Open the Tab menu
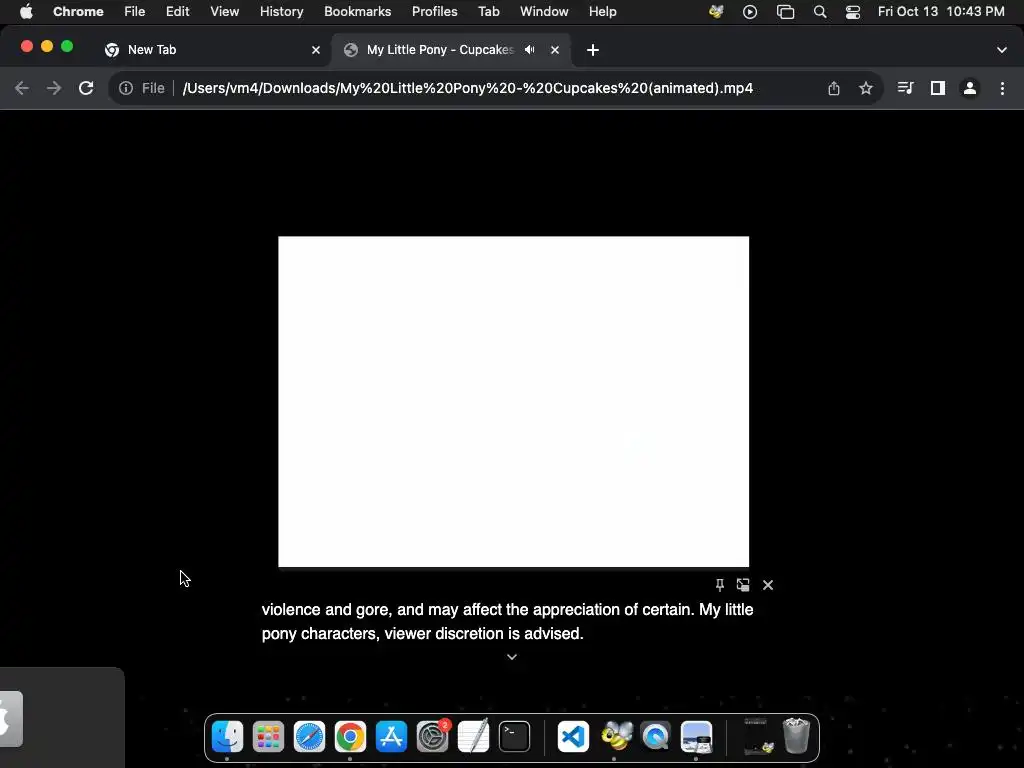1024x768 pixels. (x=488, y=12)
